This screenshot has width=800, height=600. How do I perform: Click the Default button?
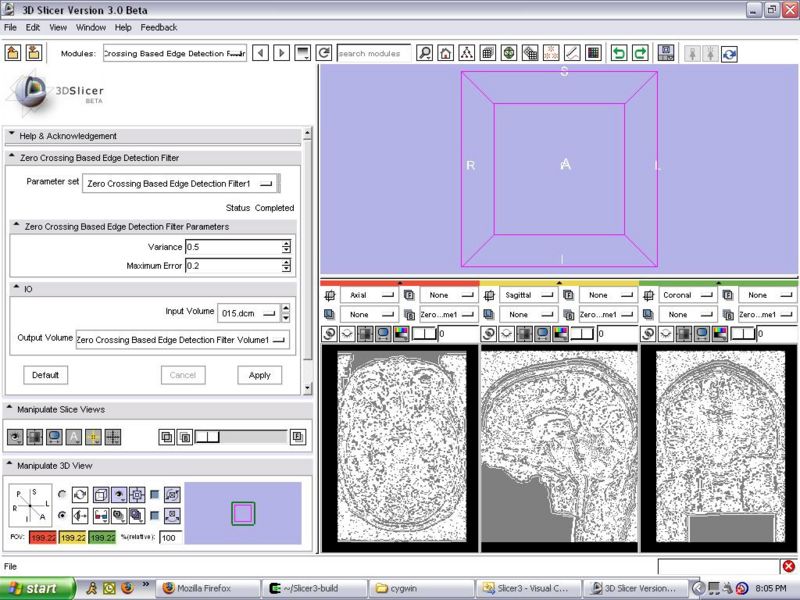pyautogui.click(x=45, y=375)
